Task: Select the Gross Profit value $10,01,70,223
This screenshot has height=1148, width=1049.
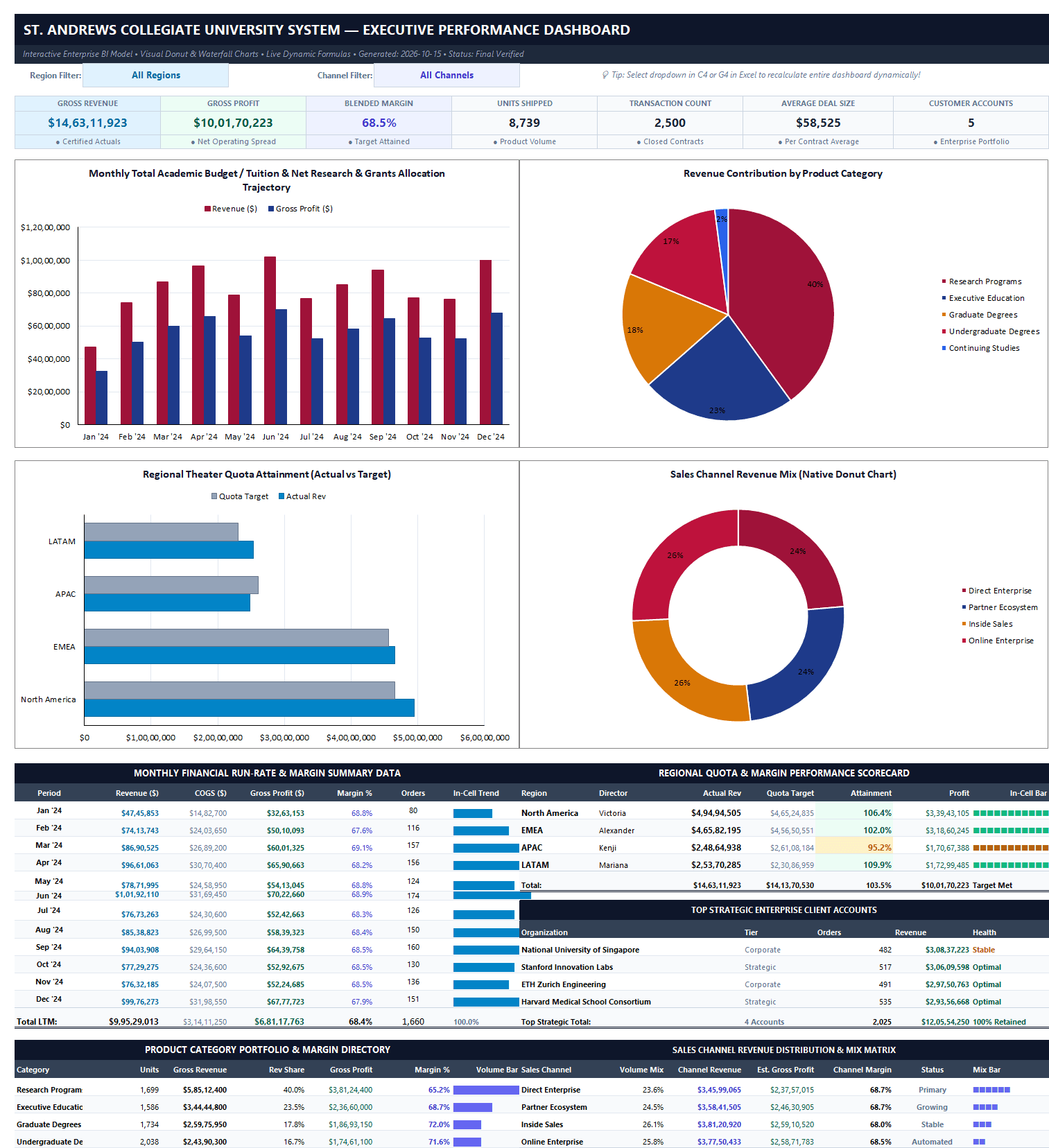Action: point(233,123)
